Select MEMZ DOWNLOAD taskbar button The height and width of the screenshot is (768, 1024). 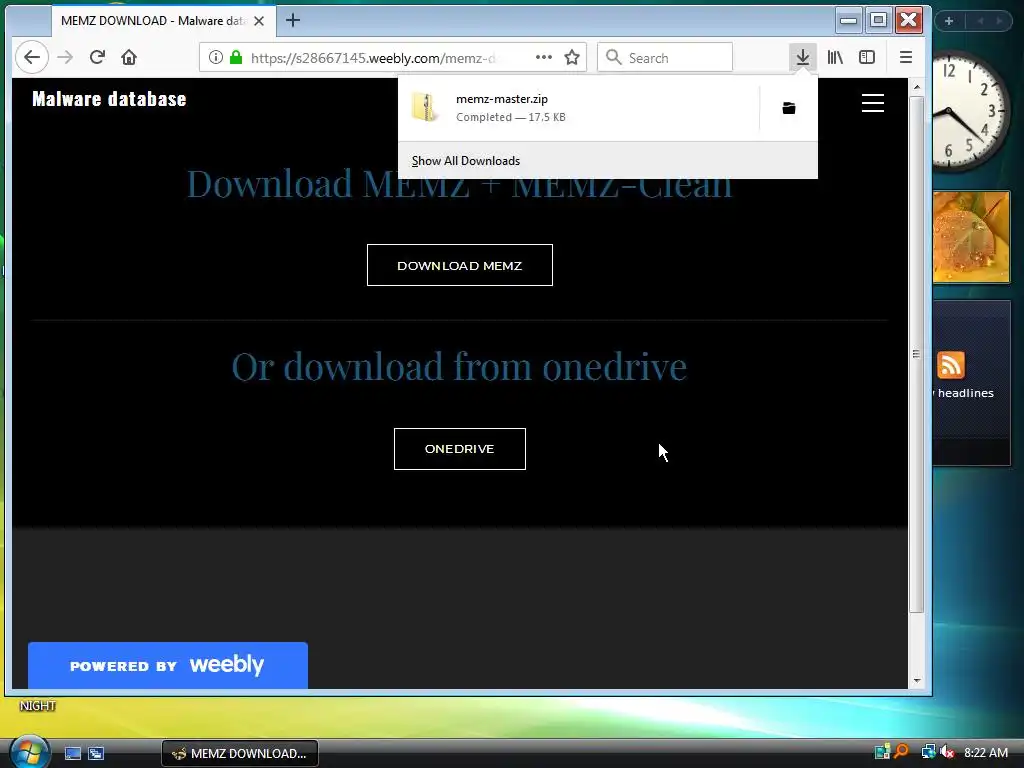[x=240, y=753]
